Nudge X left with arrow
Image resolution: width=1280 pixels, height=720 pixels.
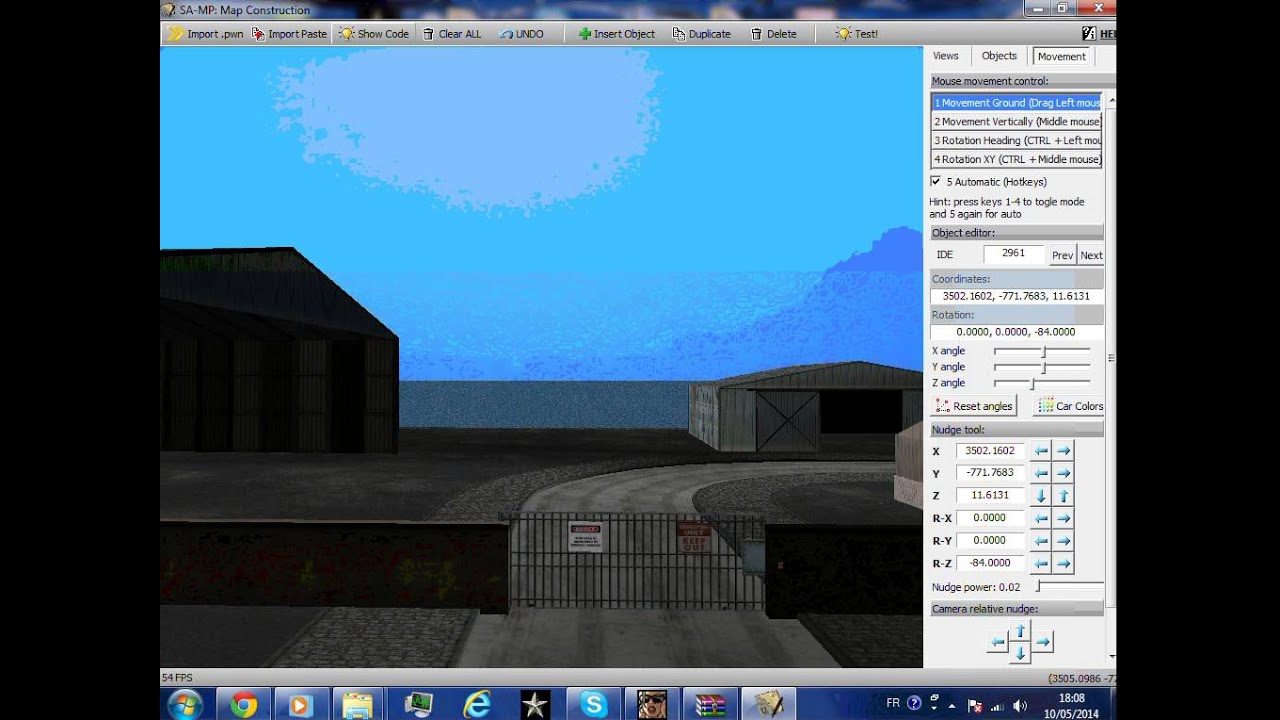pos(1041,451)
